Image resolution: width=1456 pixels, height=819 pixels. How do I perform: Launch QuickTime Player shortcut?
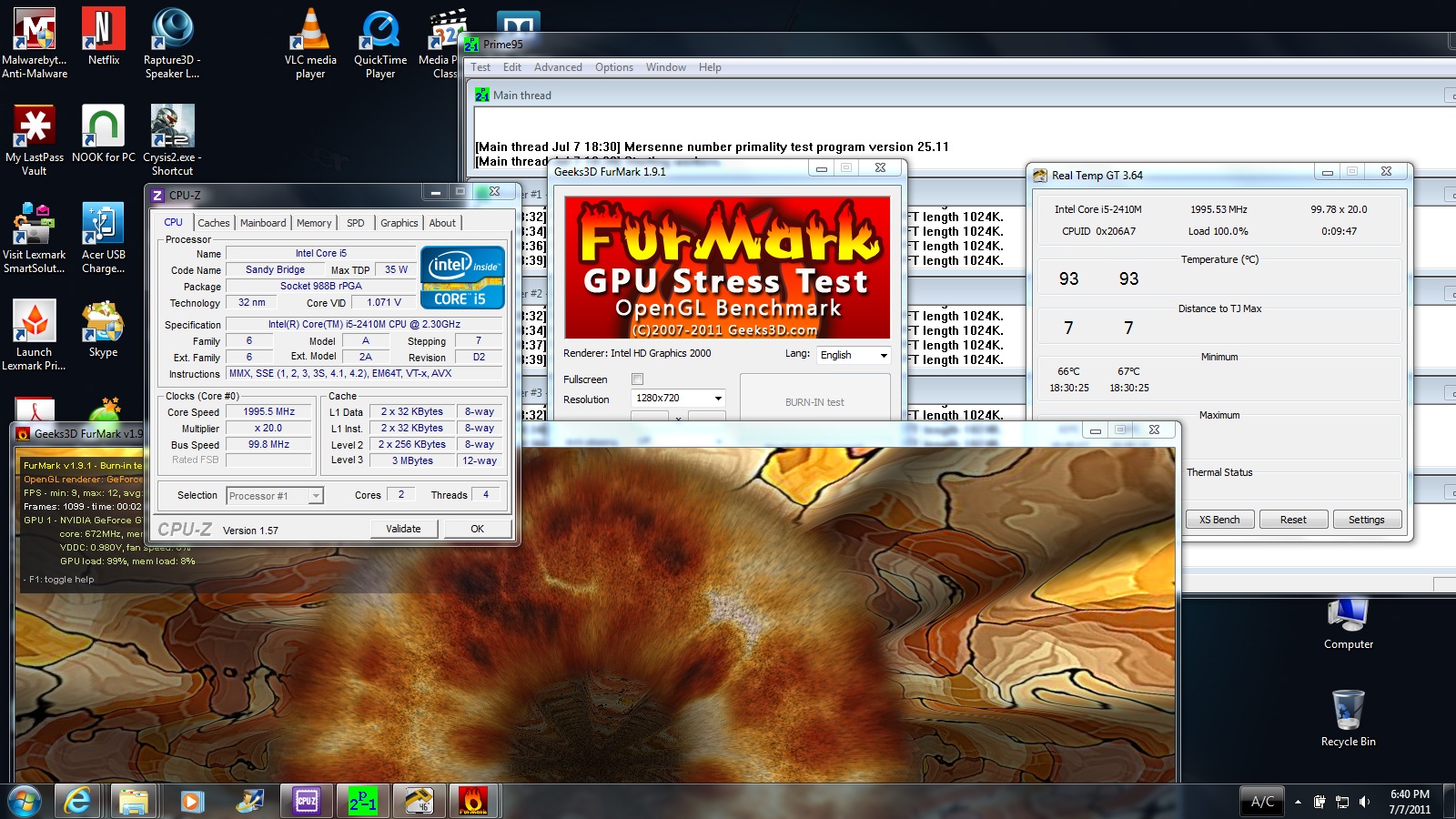(380, 42)
